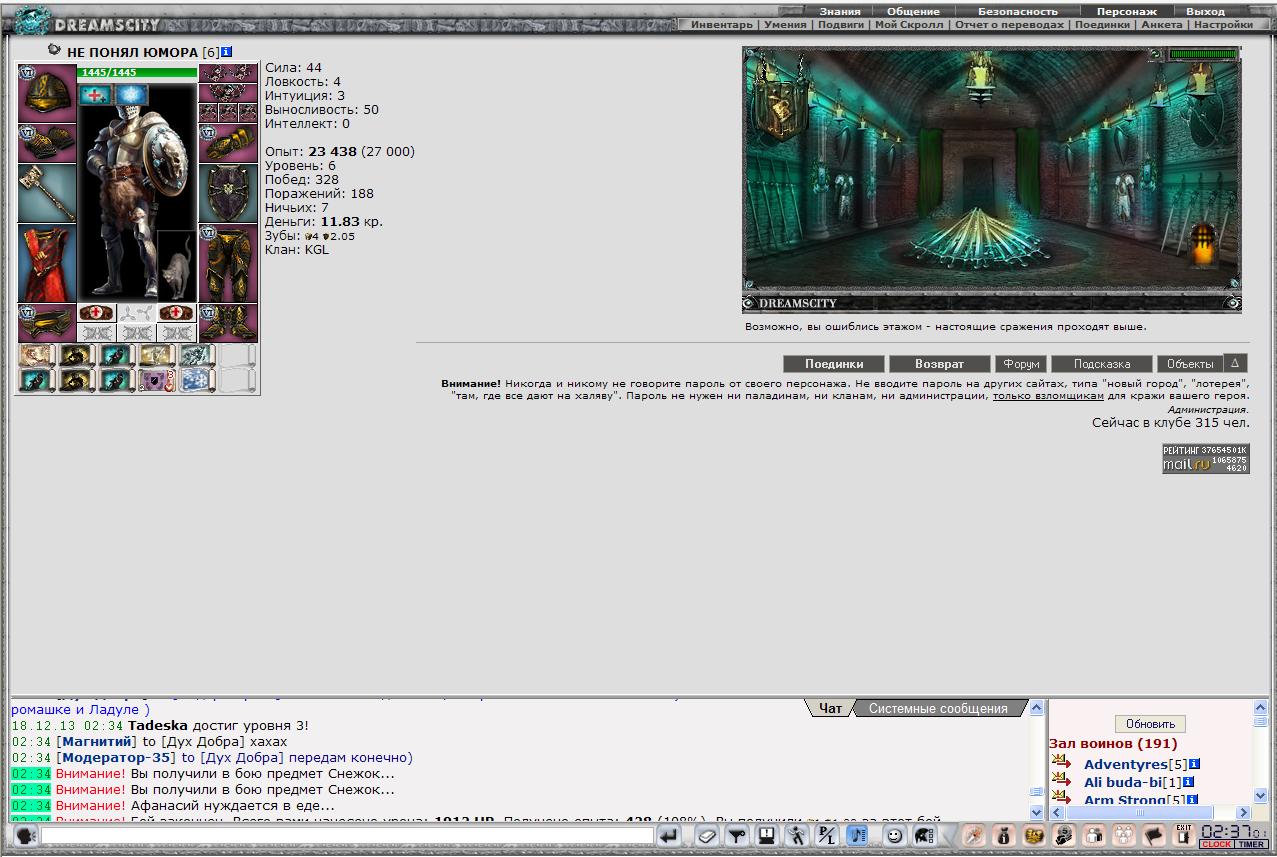Click the two-person friends icon

[1094, 836]
